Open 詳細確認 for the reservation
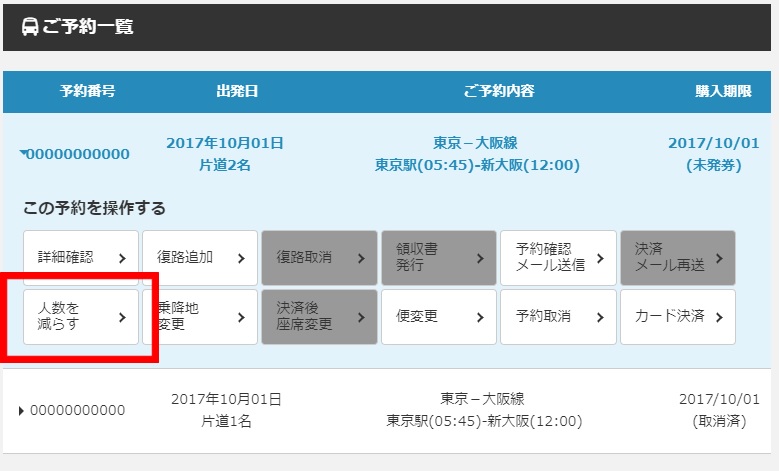779x471 pixels. tap(81, 258)
